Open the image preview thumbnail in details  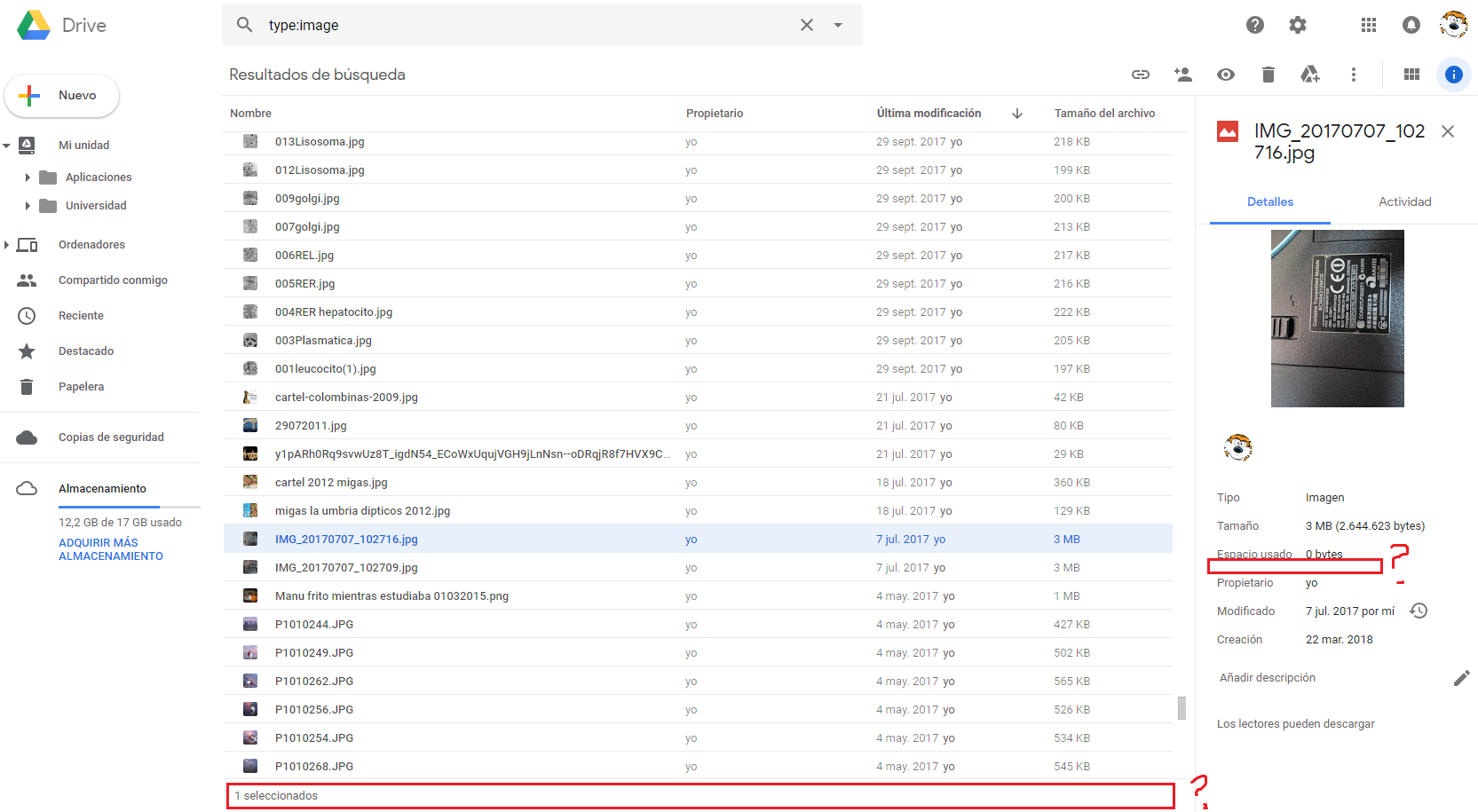[x=1338, y=319]
